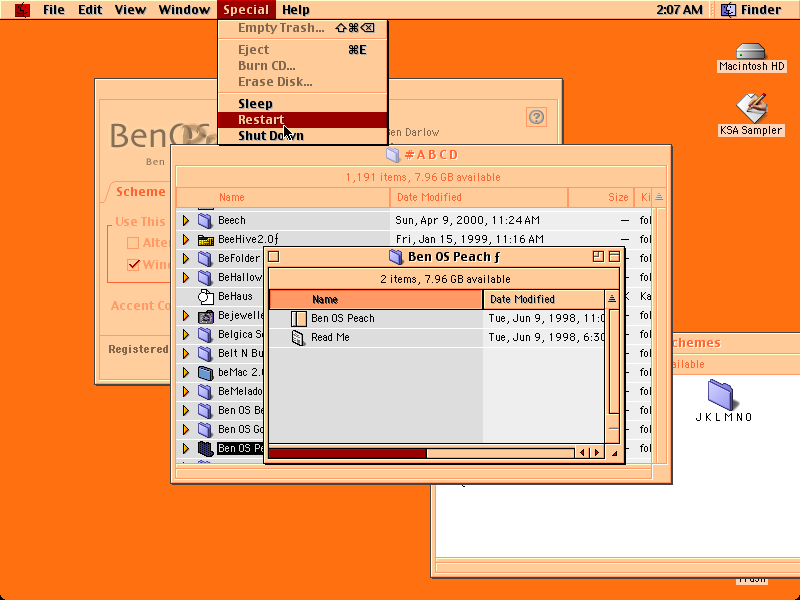Select the Bejewelle folder icon
The width and height of the screenshot is (800, 600).
coord(205,316)
